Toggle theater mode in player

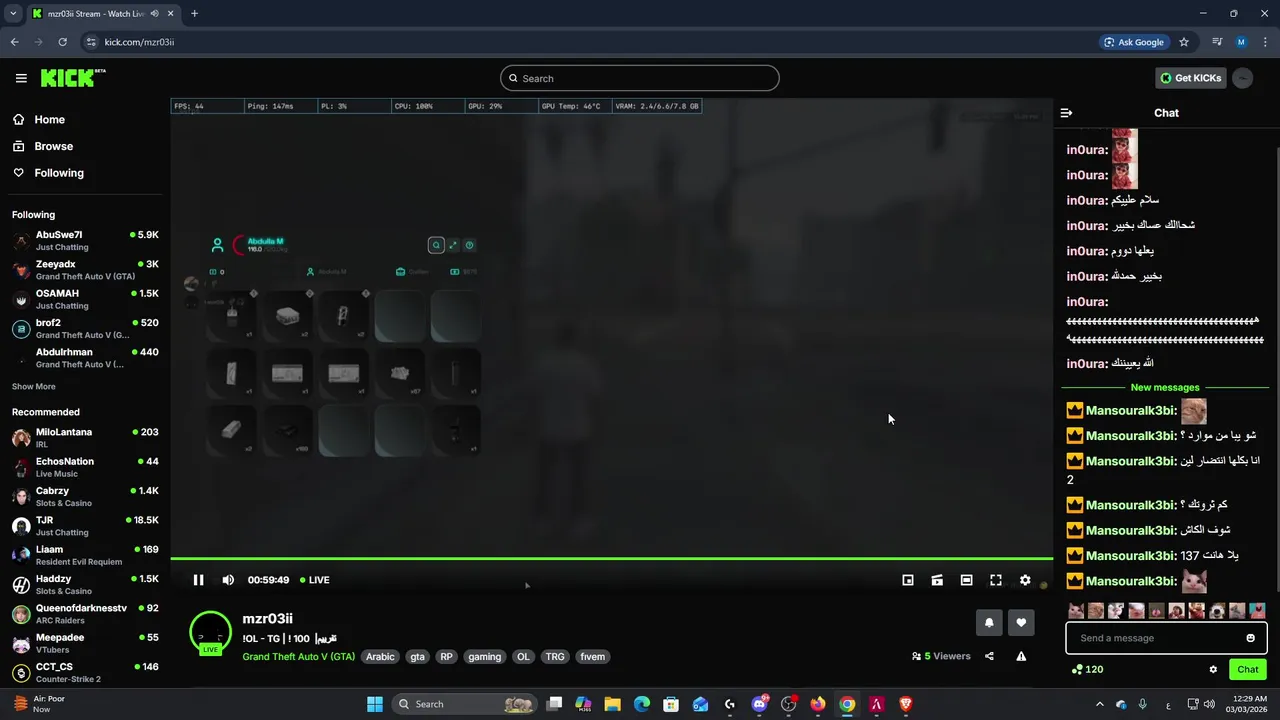coord(966,580)
